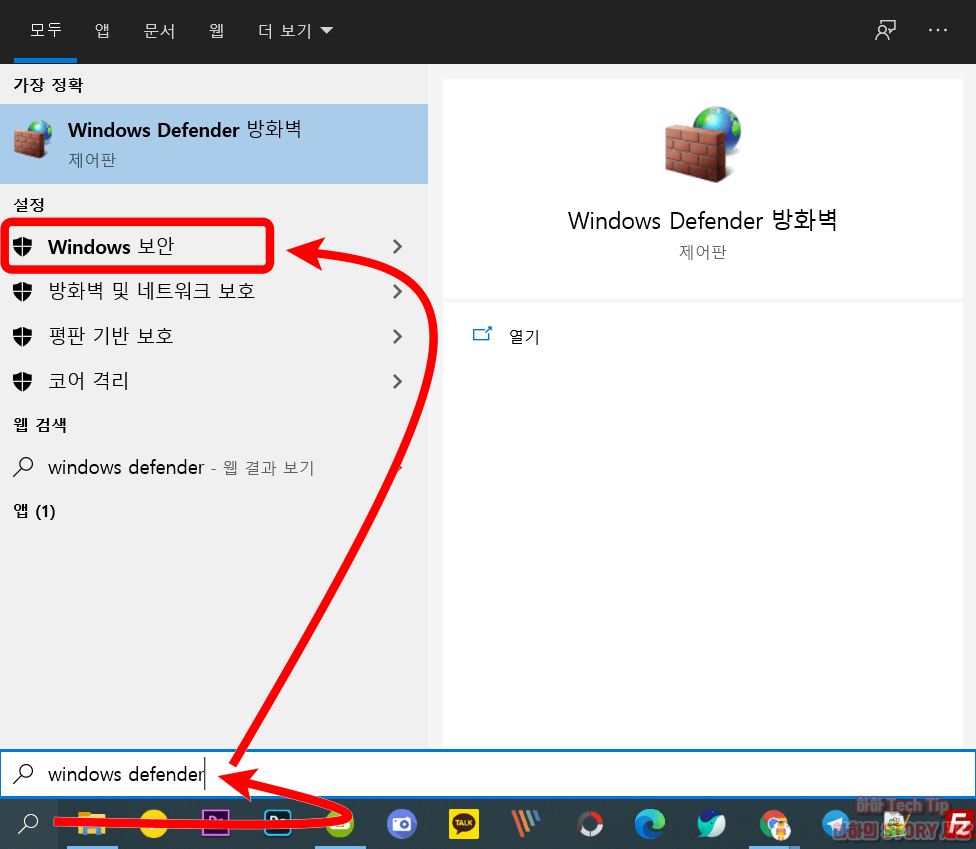Open 코어 격리 setting
Image resolution: width=976 pixels, height=849 pixels.
click(214, 381)
